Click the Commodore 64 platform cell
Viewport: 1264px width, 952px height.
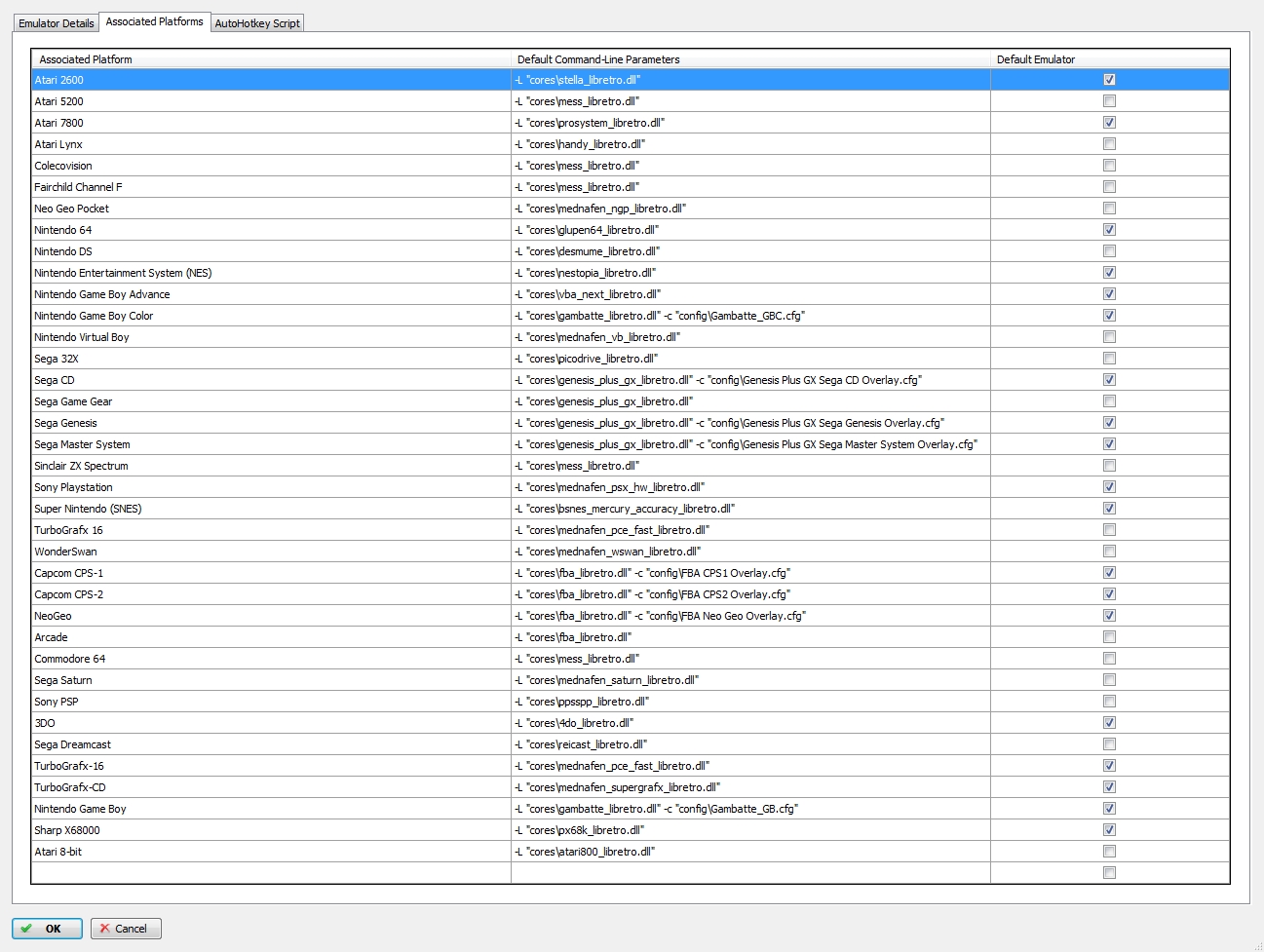[x=271, y=659]
